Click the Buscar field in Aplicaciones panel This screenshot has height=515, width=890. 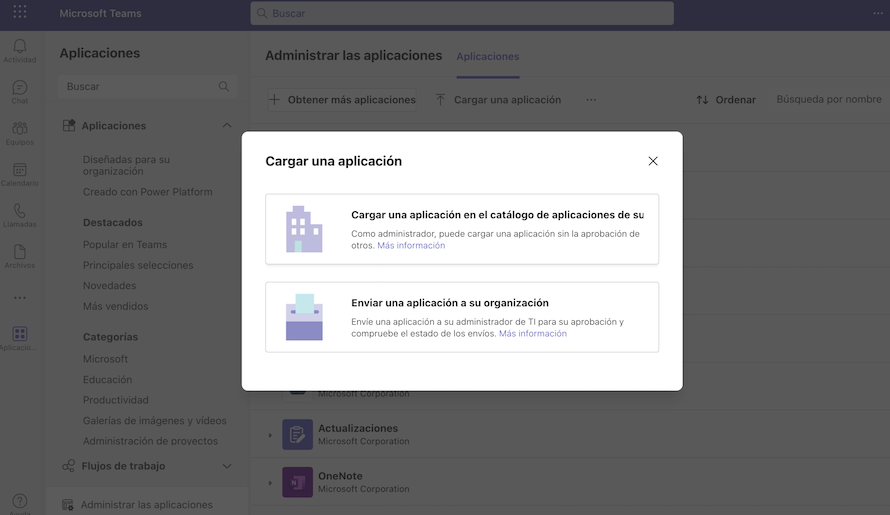(x=147, y=86)
